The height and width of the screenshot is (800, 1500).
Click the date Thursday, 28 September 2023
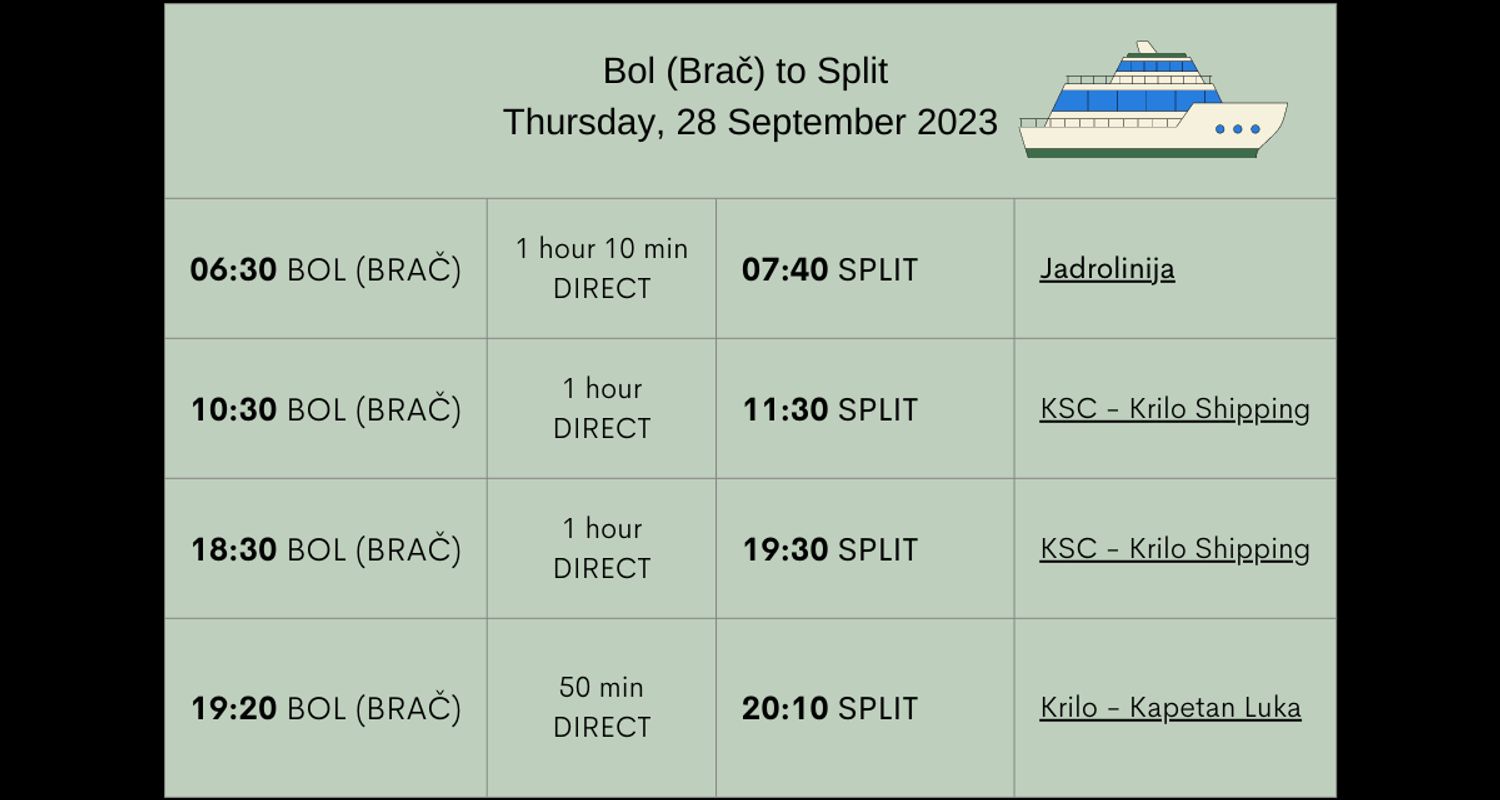coord(750,122)
